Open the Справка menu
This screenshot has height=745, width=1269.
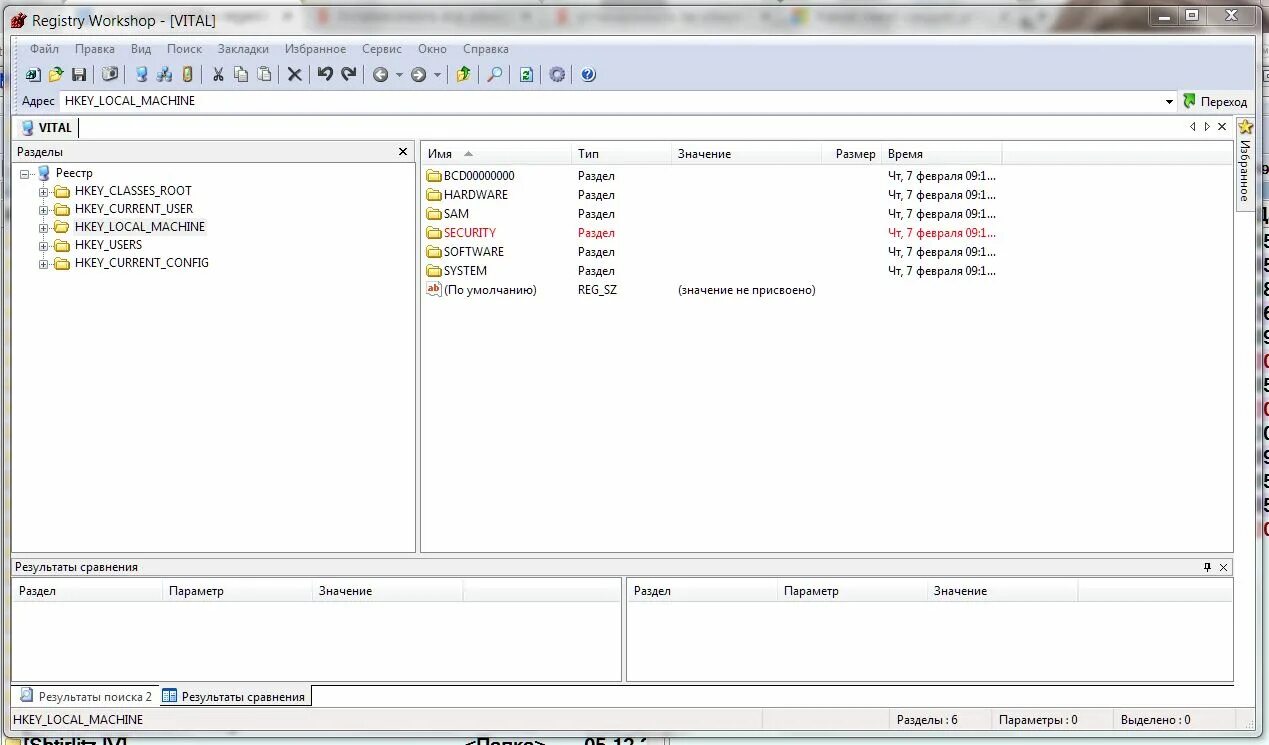[x=485, y=49]
